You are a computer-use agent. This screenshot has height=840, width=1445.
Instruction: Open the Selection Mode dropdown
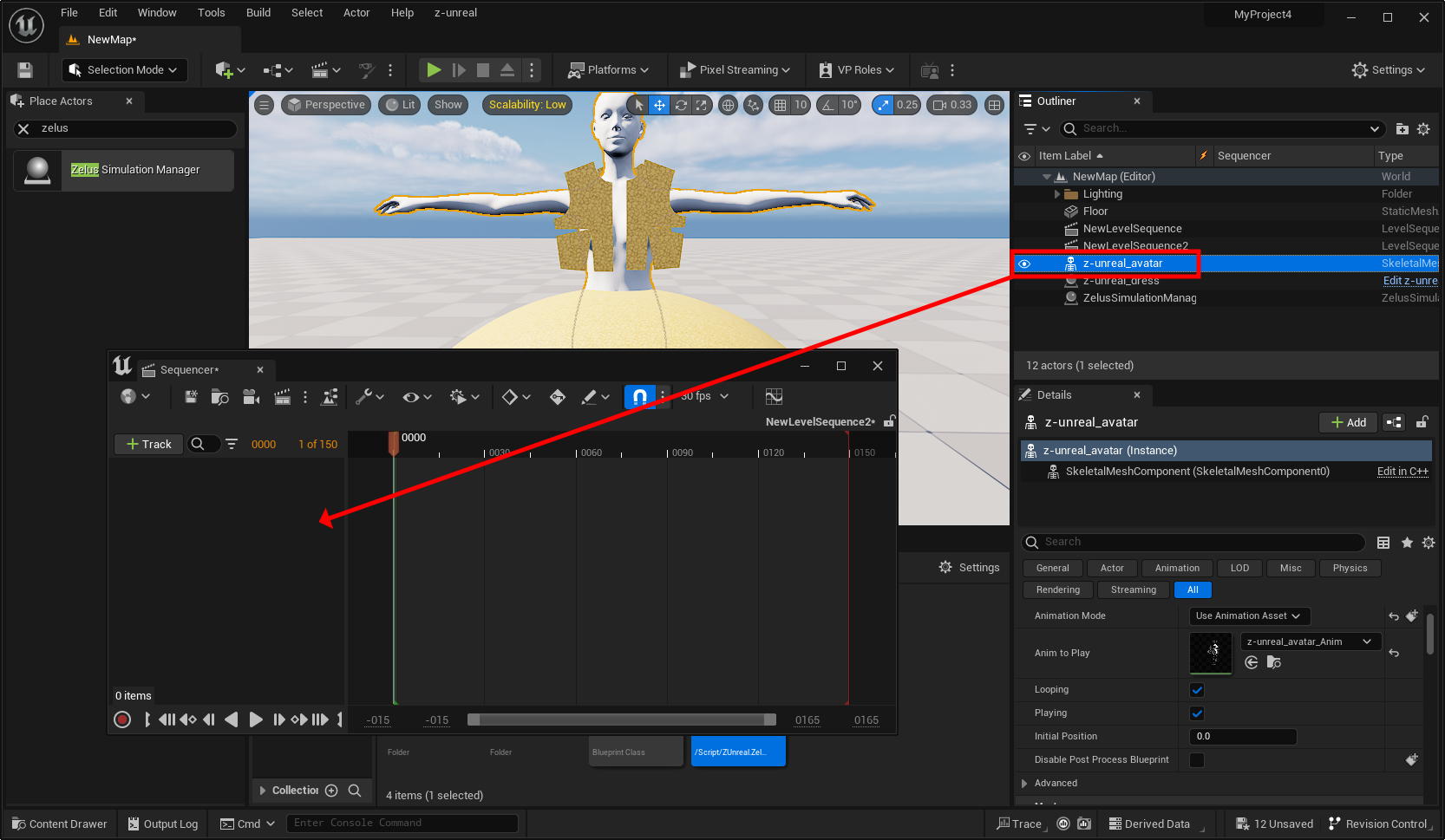(x=125, y=70)
